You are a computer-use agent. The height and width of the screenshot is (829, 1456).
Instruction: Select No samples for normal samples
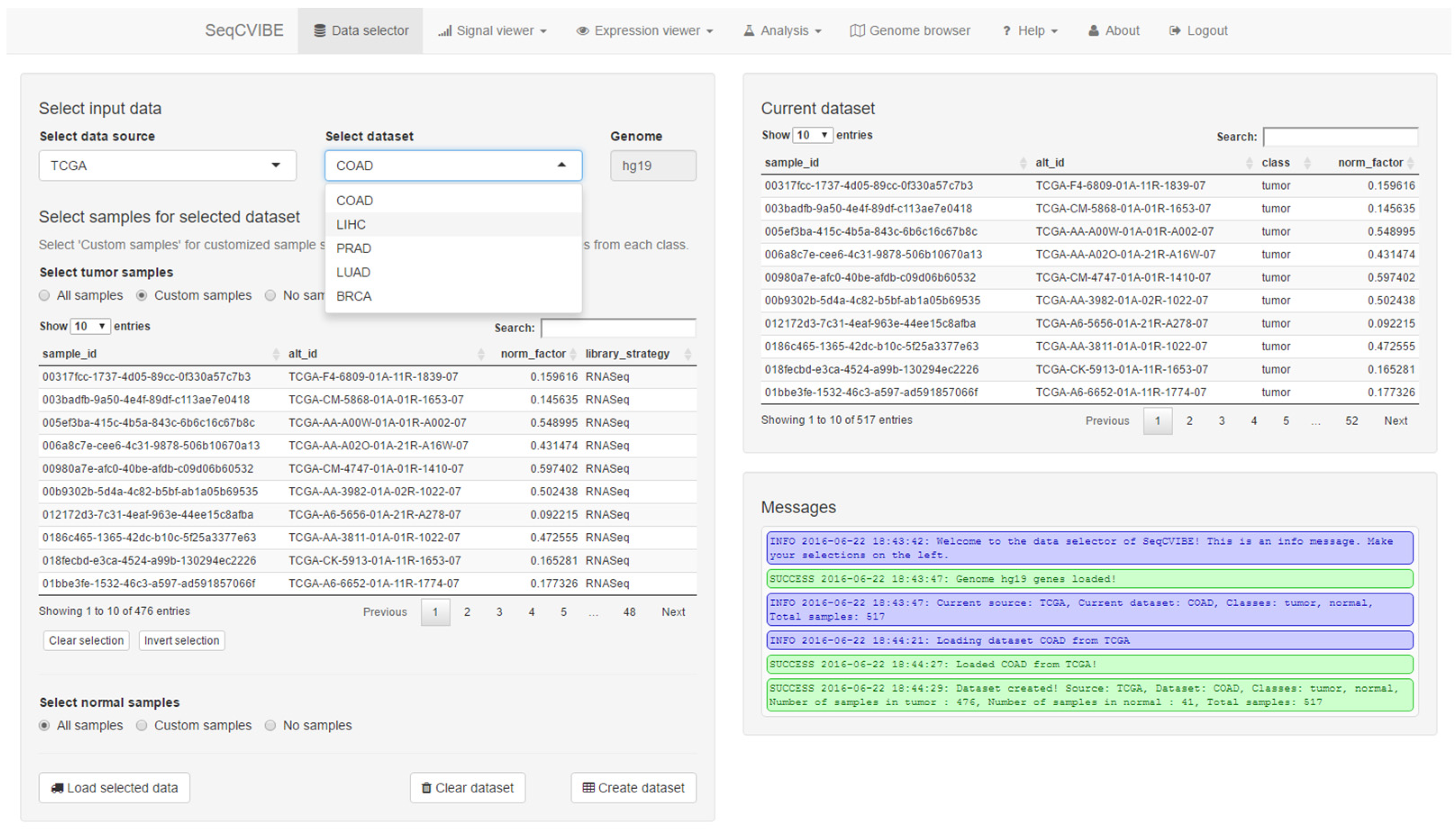click(271, 725)
